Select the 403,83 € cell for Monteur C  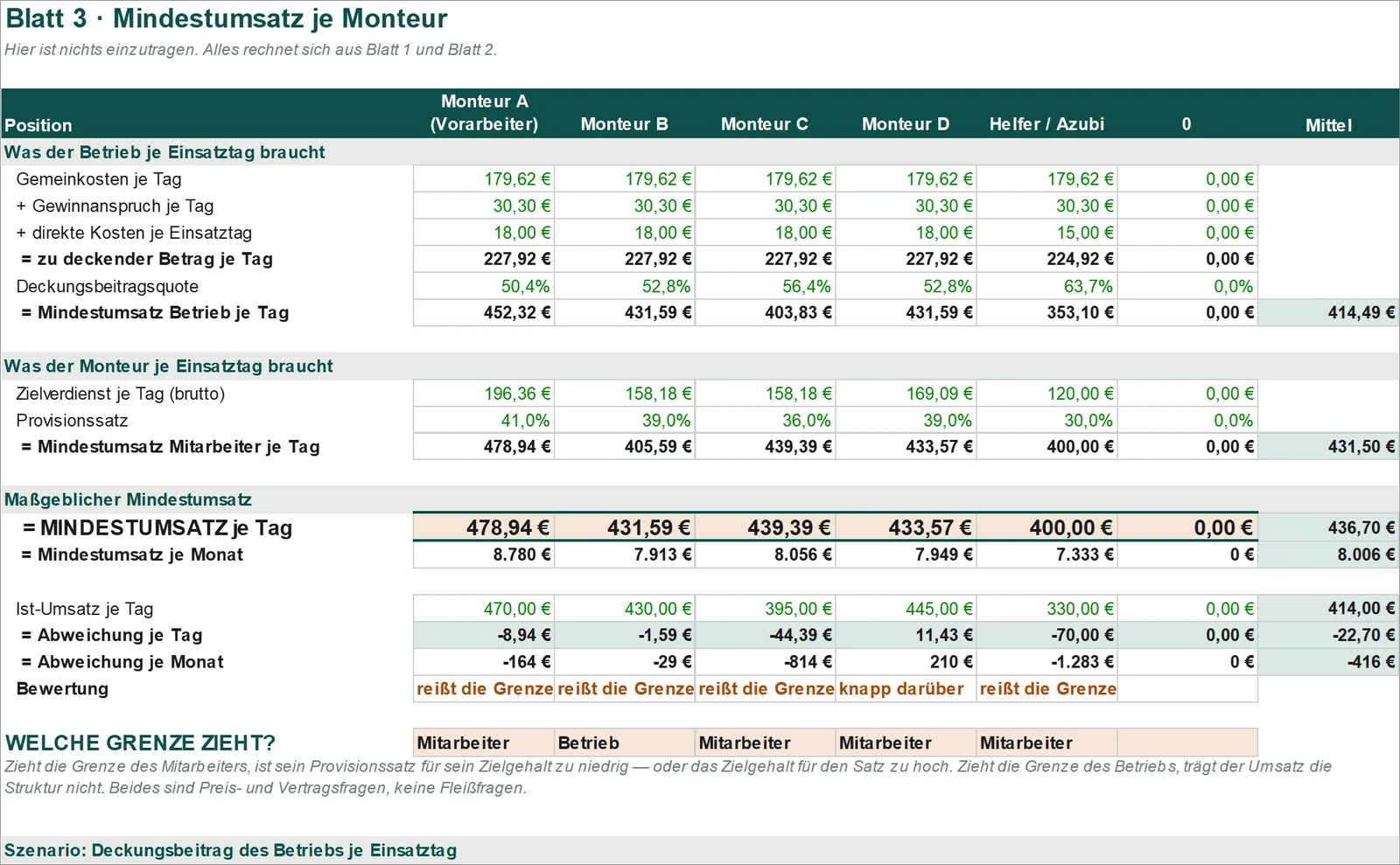(766, 312)
